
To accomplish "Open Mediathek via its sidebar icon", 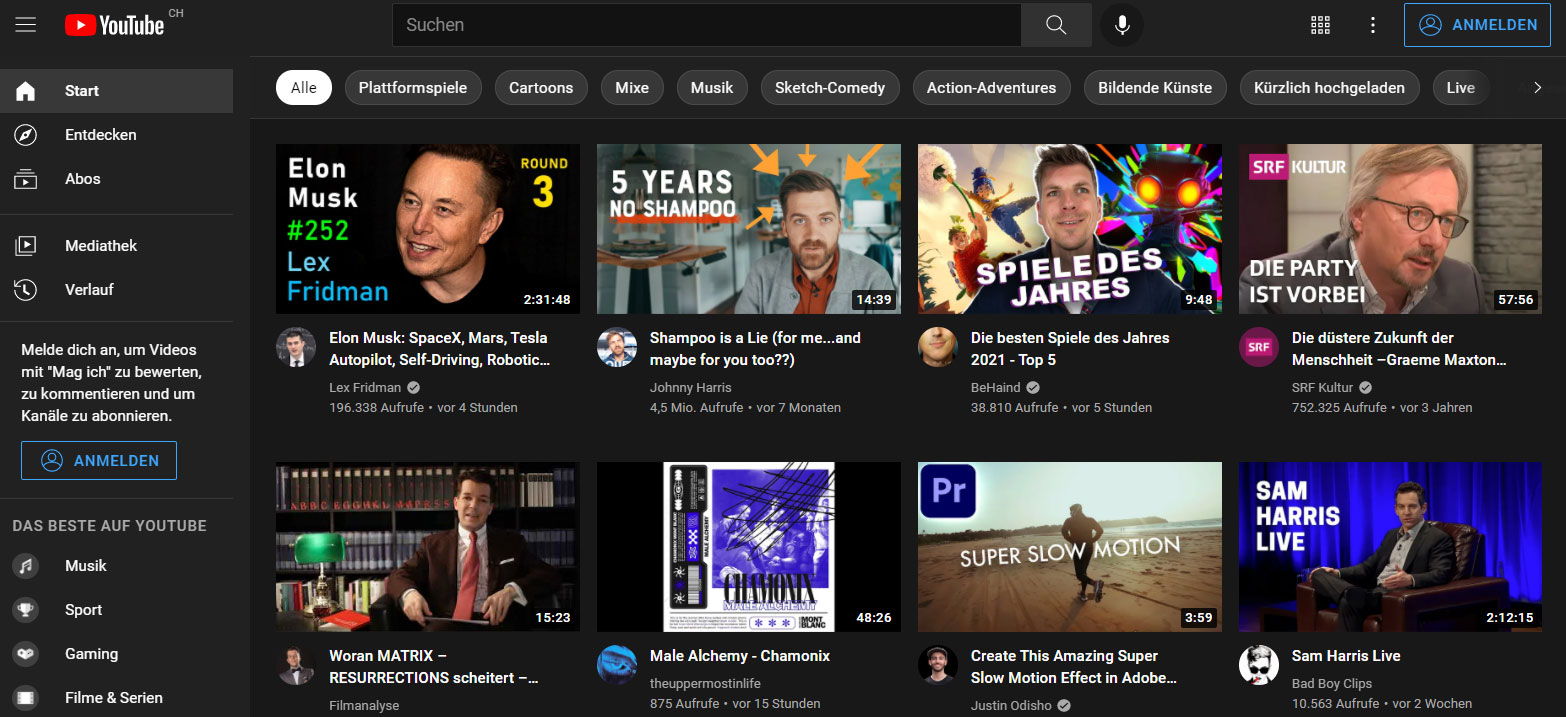I will (x=25, y=245).
